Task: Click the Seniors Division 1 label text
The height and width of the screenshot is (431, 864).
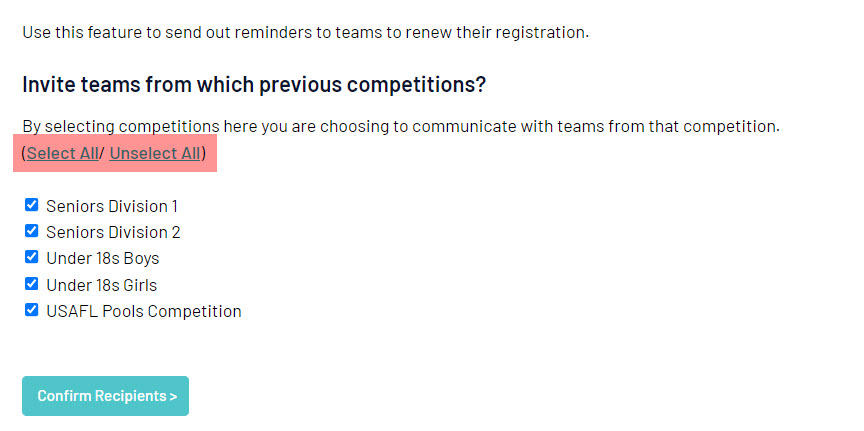Action: click(x=112, y=206)
